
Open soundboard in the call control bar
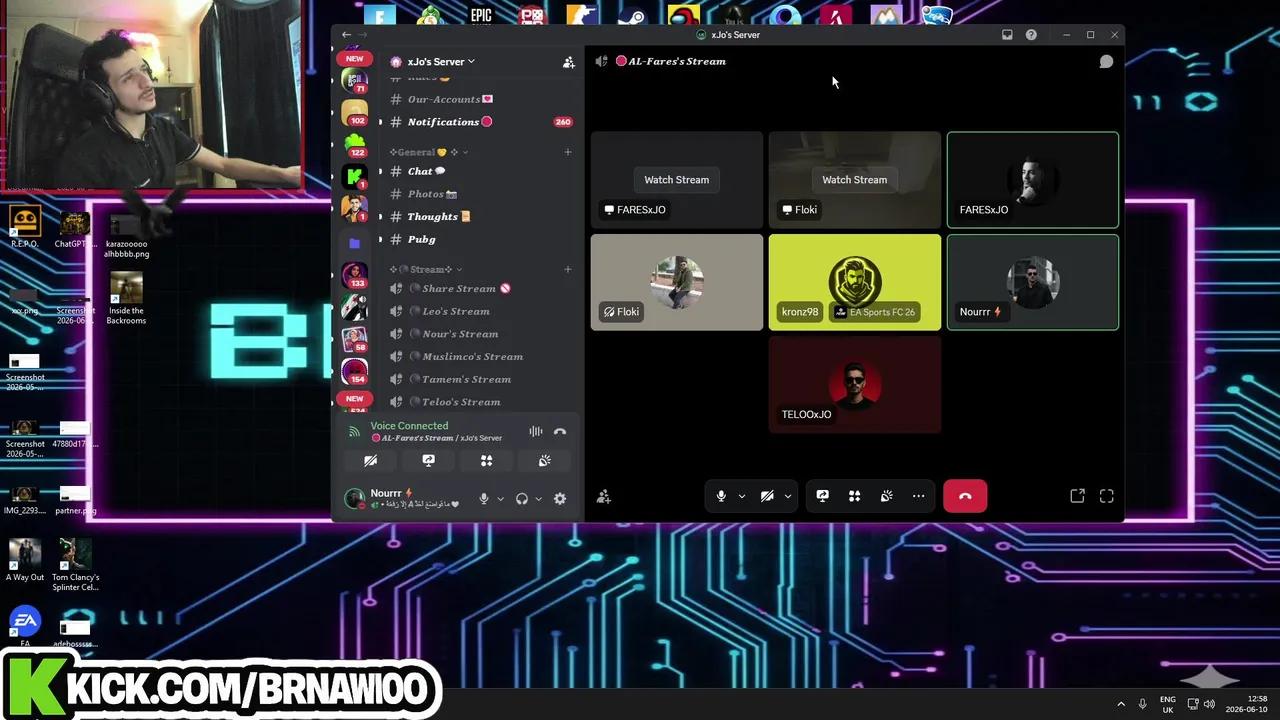(886, 496)
